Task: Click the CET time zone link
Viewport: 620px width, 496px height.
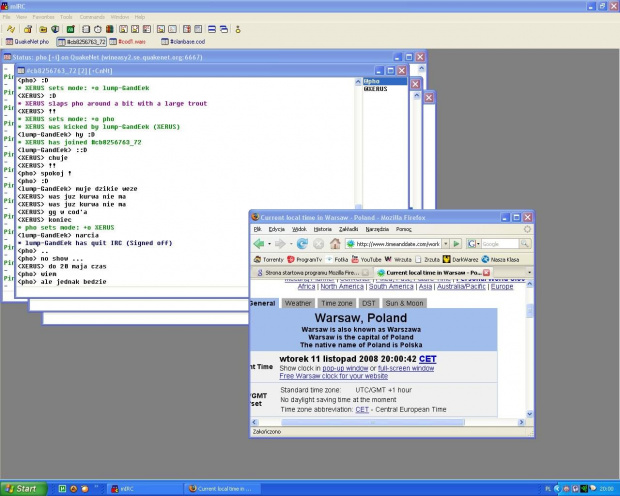Action: click(x=427, y=358)
